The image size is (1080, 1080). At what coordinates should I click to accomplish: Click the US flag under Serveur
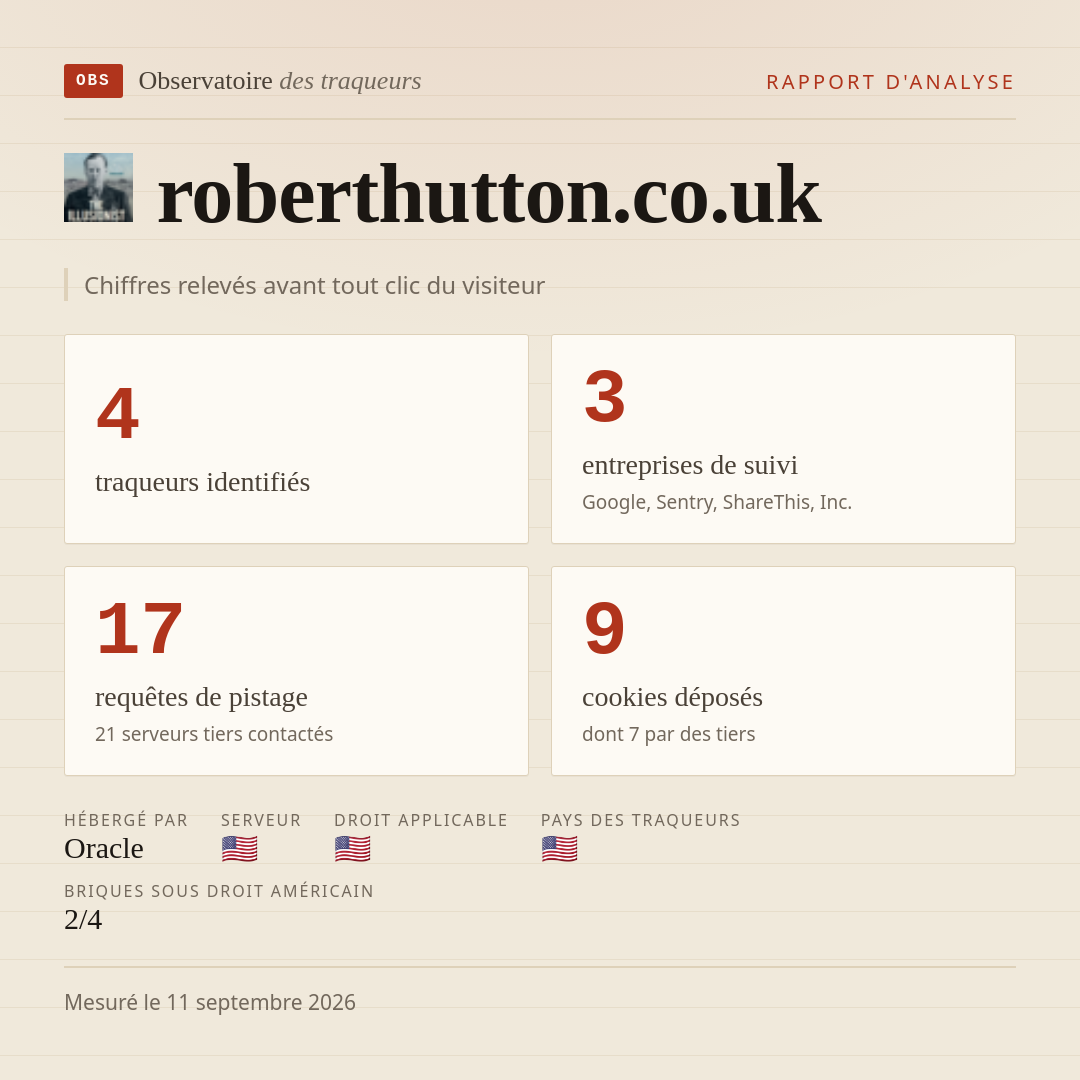tap(240, 849)
